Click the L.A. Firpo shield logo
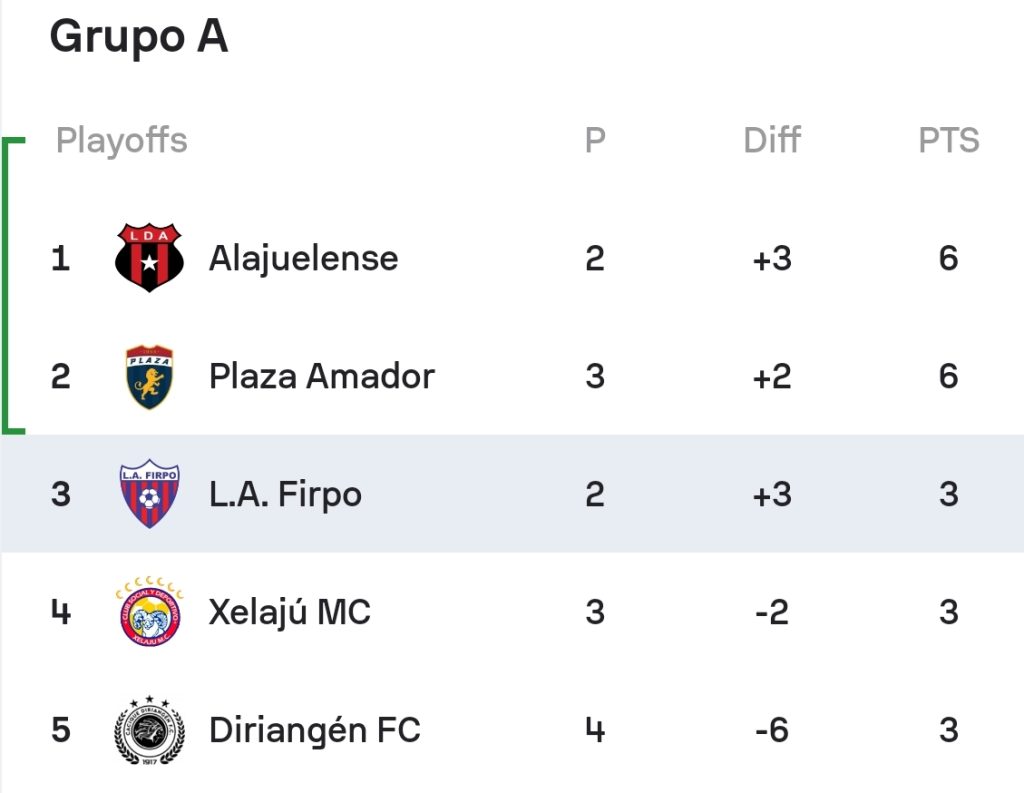The image size is (1024, 793). [149, 494]
